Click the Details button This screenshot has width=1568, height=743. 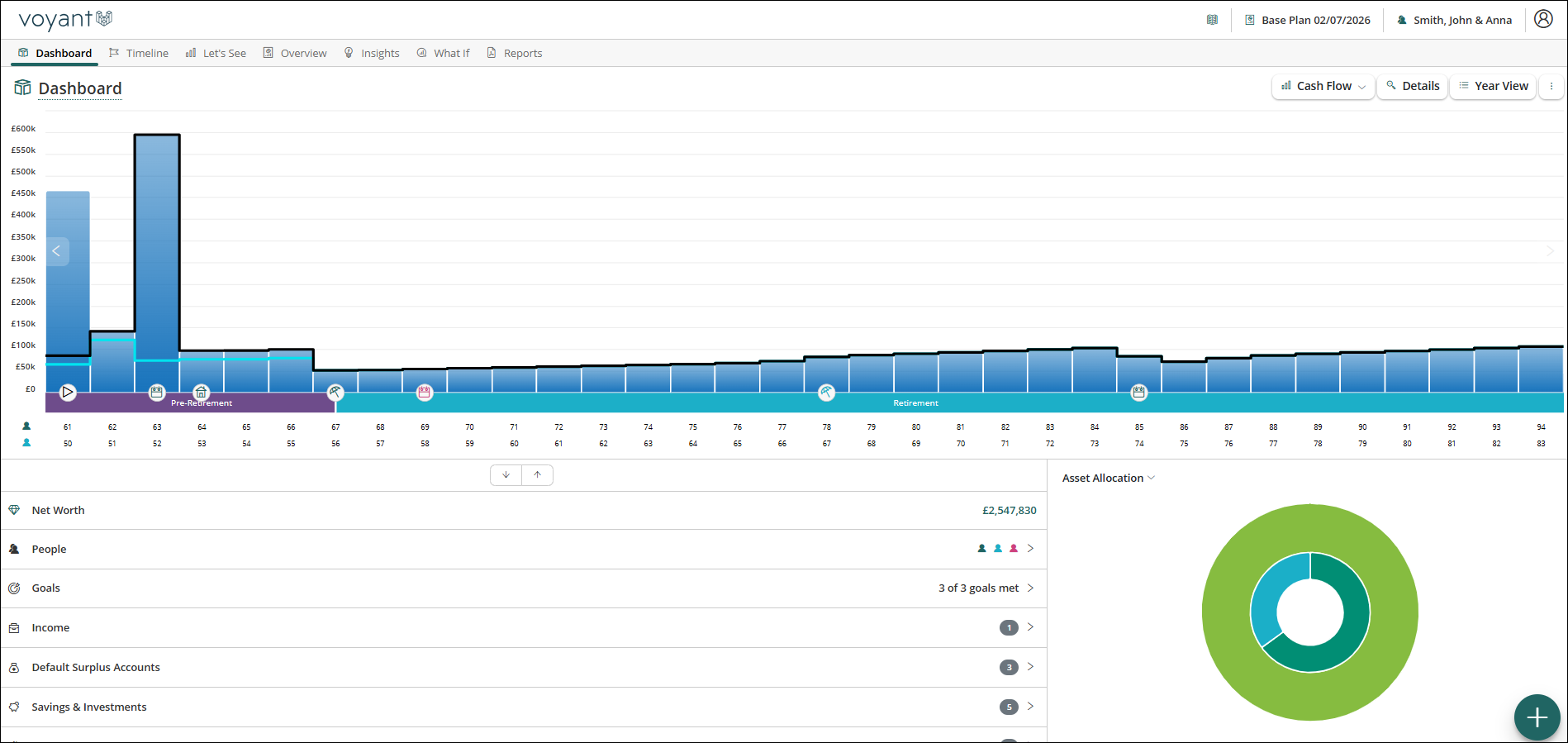tap(1413, 86)
